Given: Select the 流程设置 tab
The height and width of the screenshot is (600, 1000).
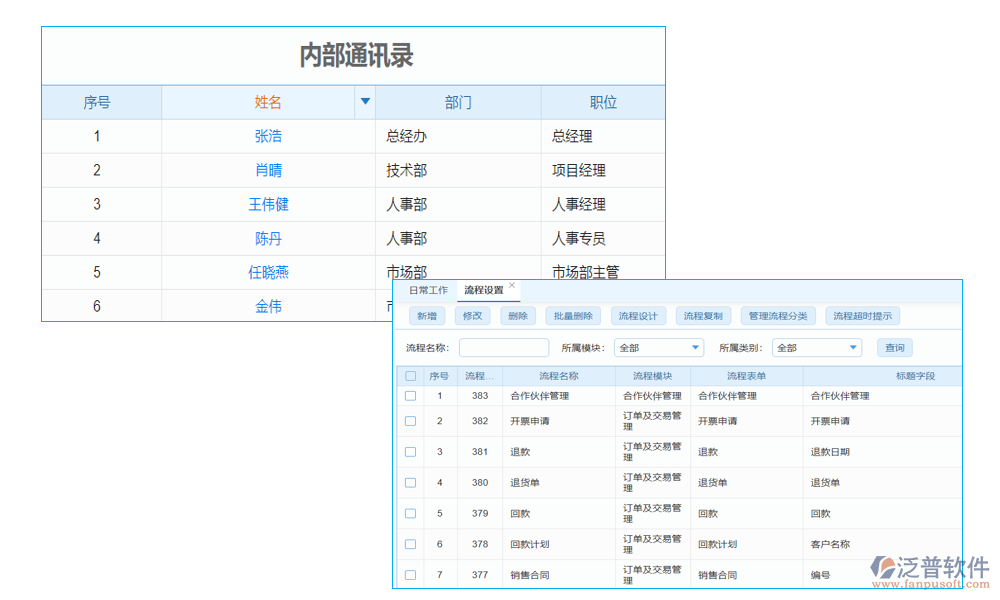Looking at the screenshot, I should [482, 290].
